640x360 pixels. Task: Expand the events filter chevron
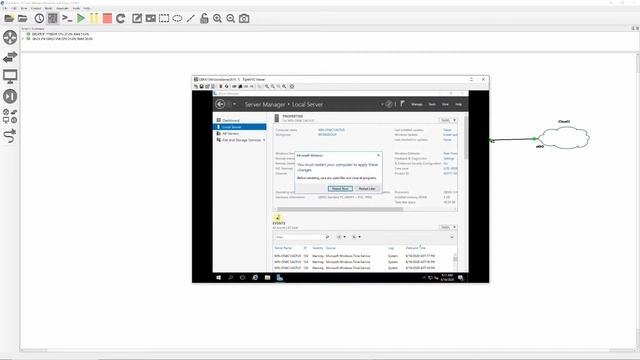(452, 237)
